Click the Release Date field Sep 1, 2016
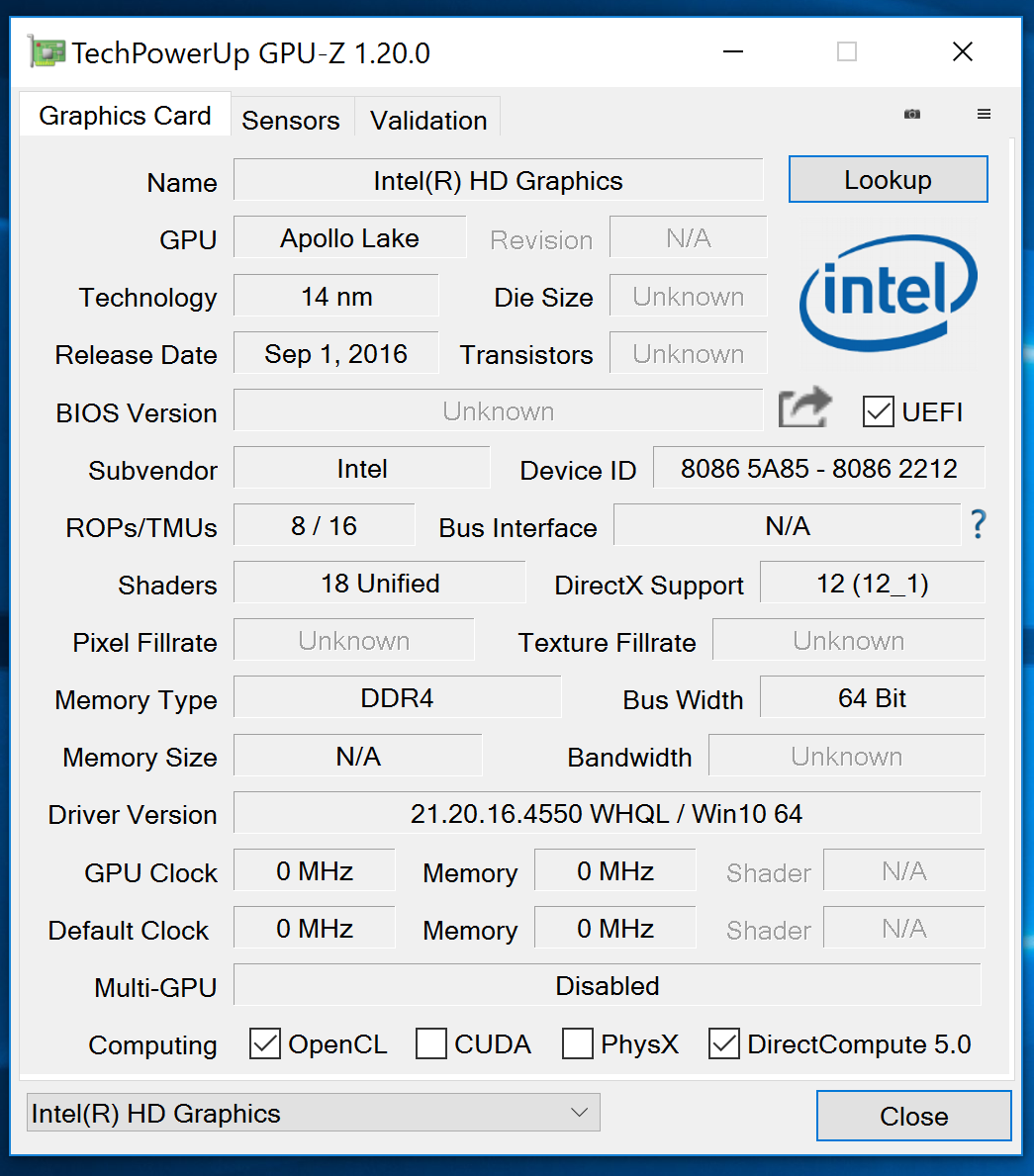Screen dimensions: 1034x1176 click(336, 353)
